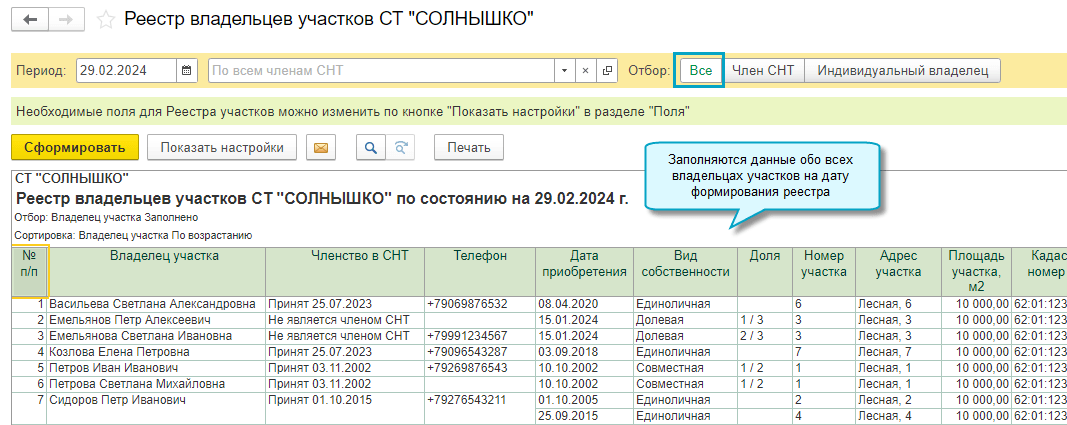Clear the member selection with the X
Screen dimensions: 1067x425
coord(585,70)
